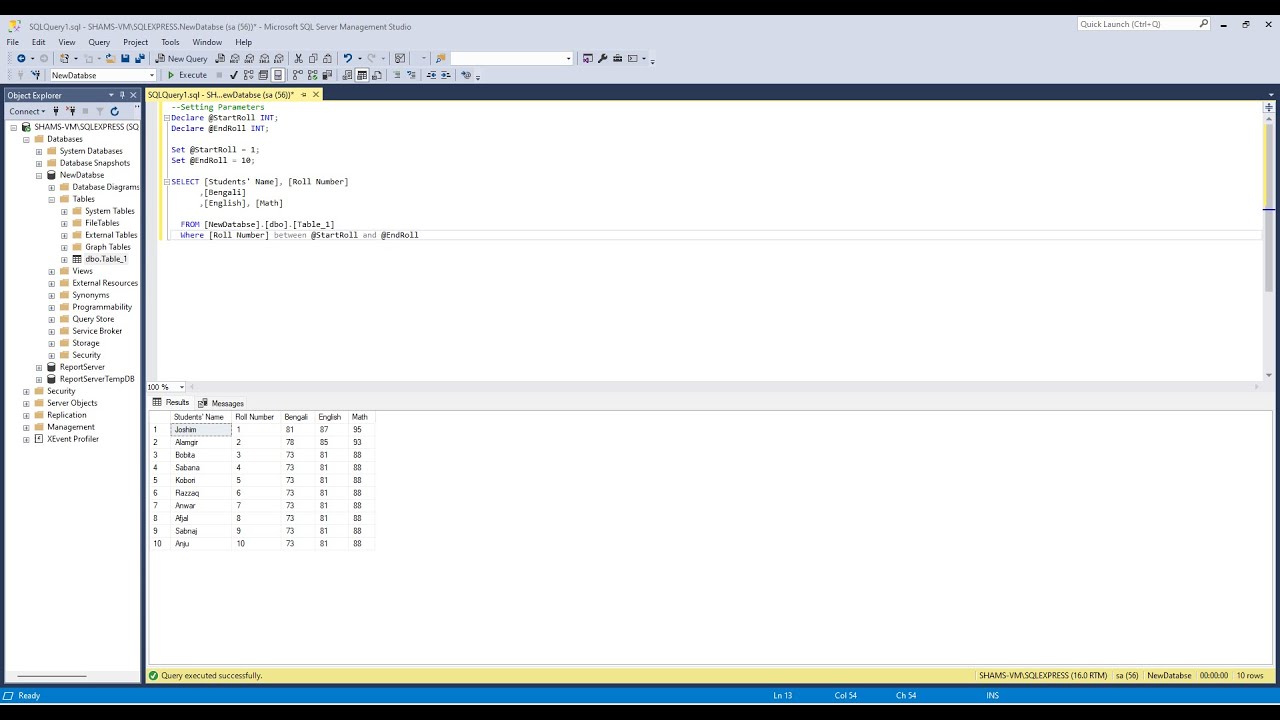The height and width of the screenshot is (720, 1280).
Task: Click the New Query toolbar button
Action: click(x=181, y=58)
